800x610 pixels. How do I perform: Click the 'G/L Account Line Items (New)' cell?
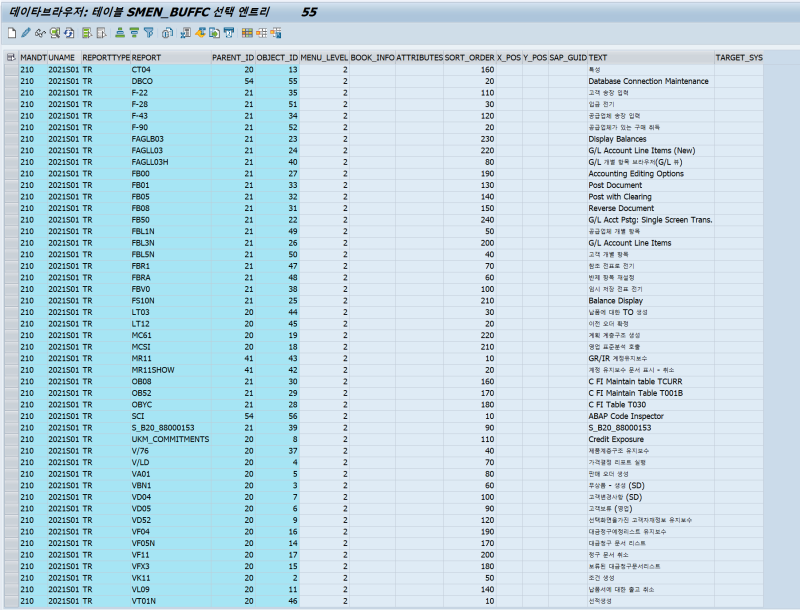point(651,150)
